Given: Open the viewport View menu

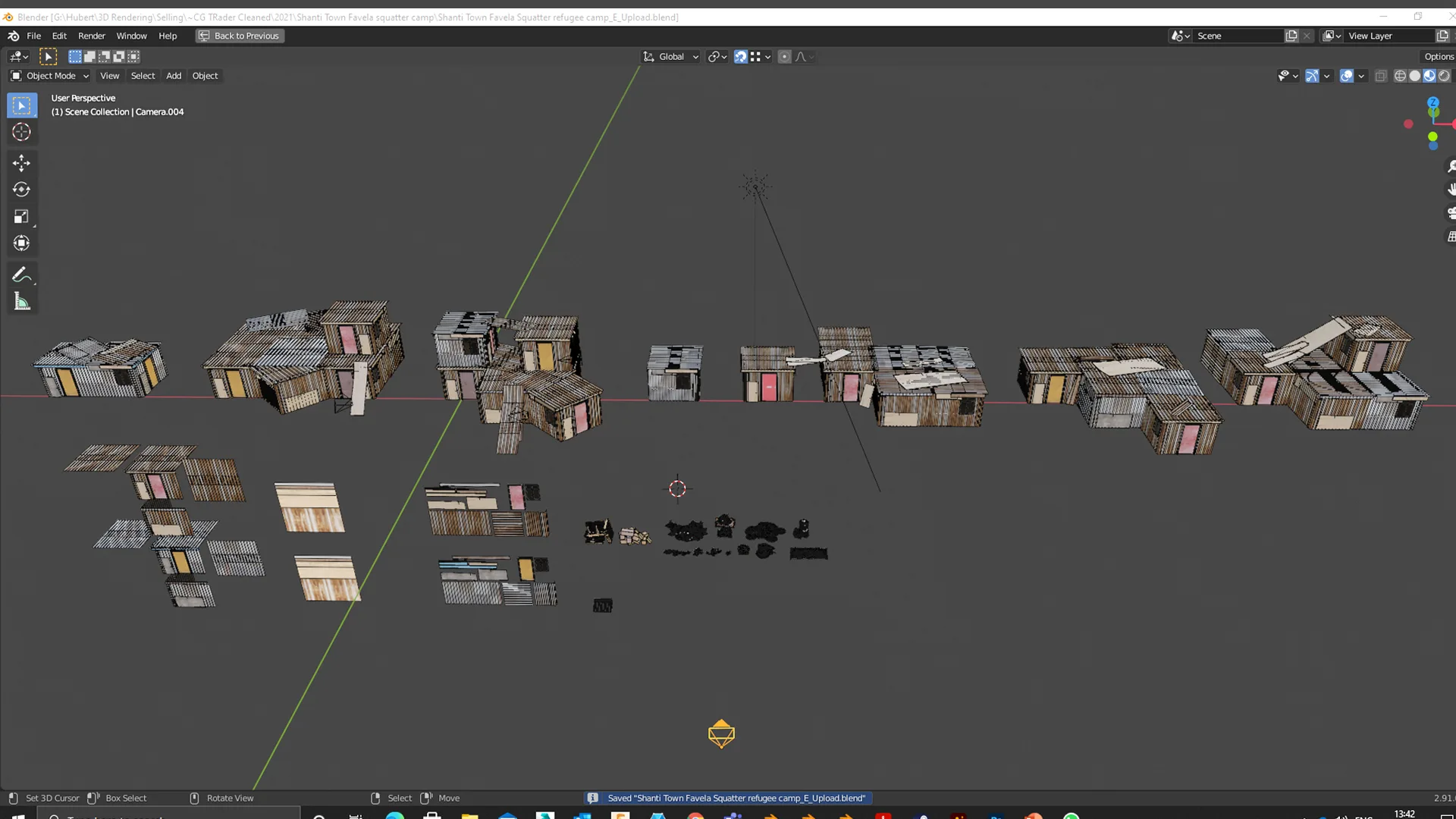Looking at the screenshot, I should point(110,76).
